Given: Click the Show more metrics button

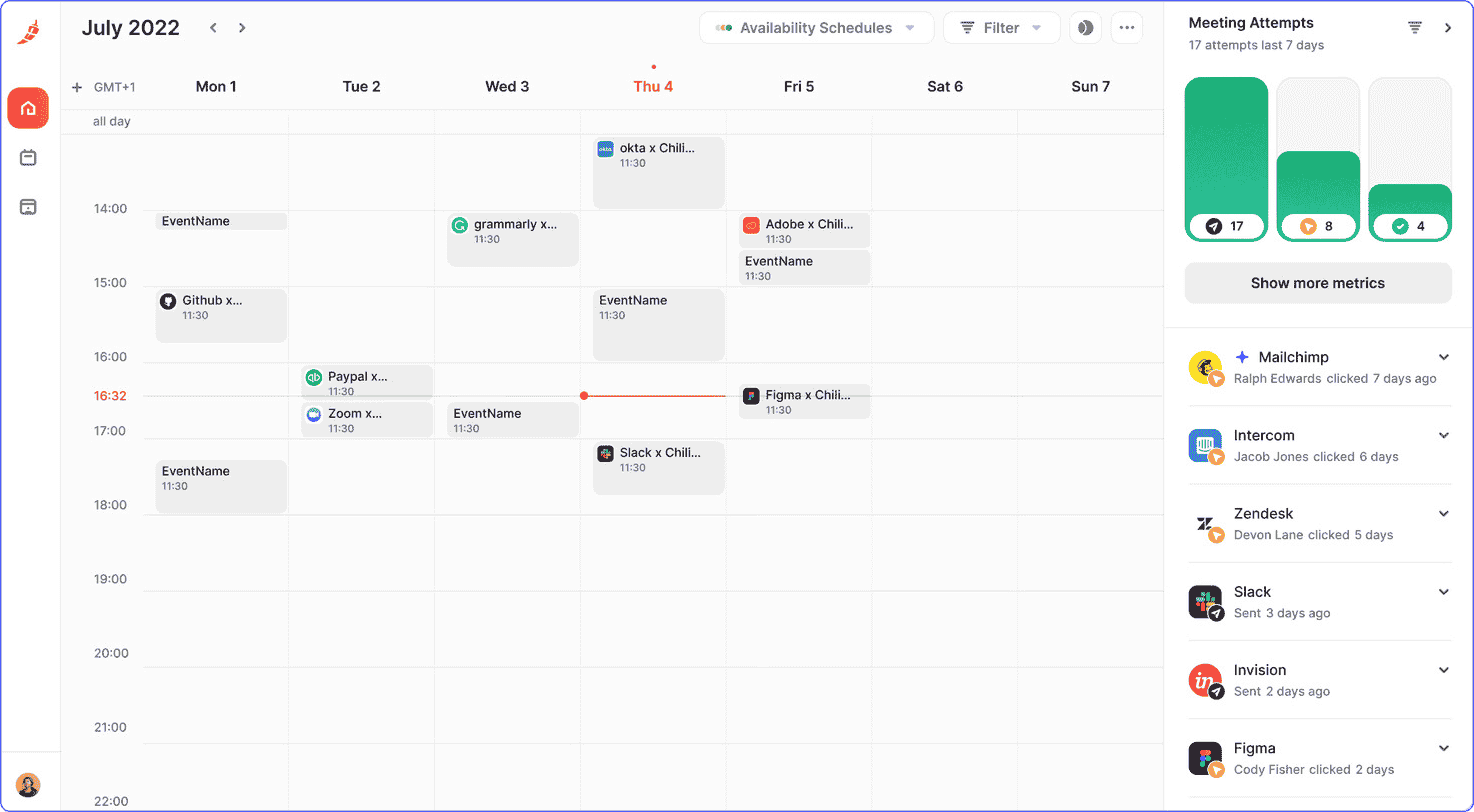Looking at the screenshot, I should 1317,283.
